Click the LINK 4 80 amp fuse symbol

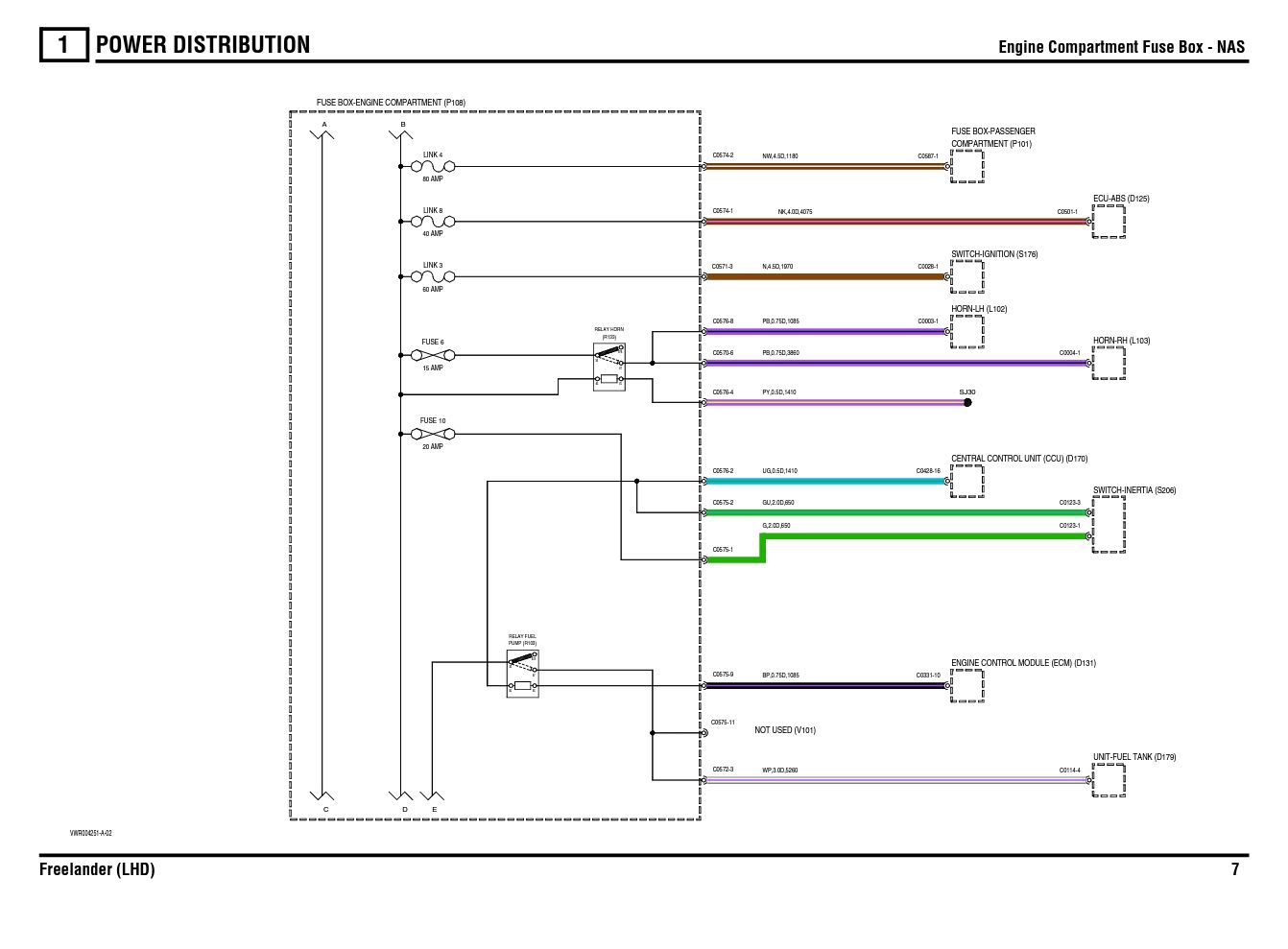(x=433, y=166)
